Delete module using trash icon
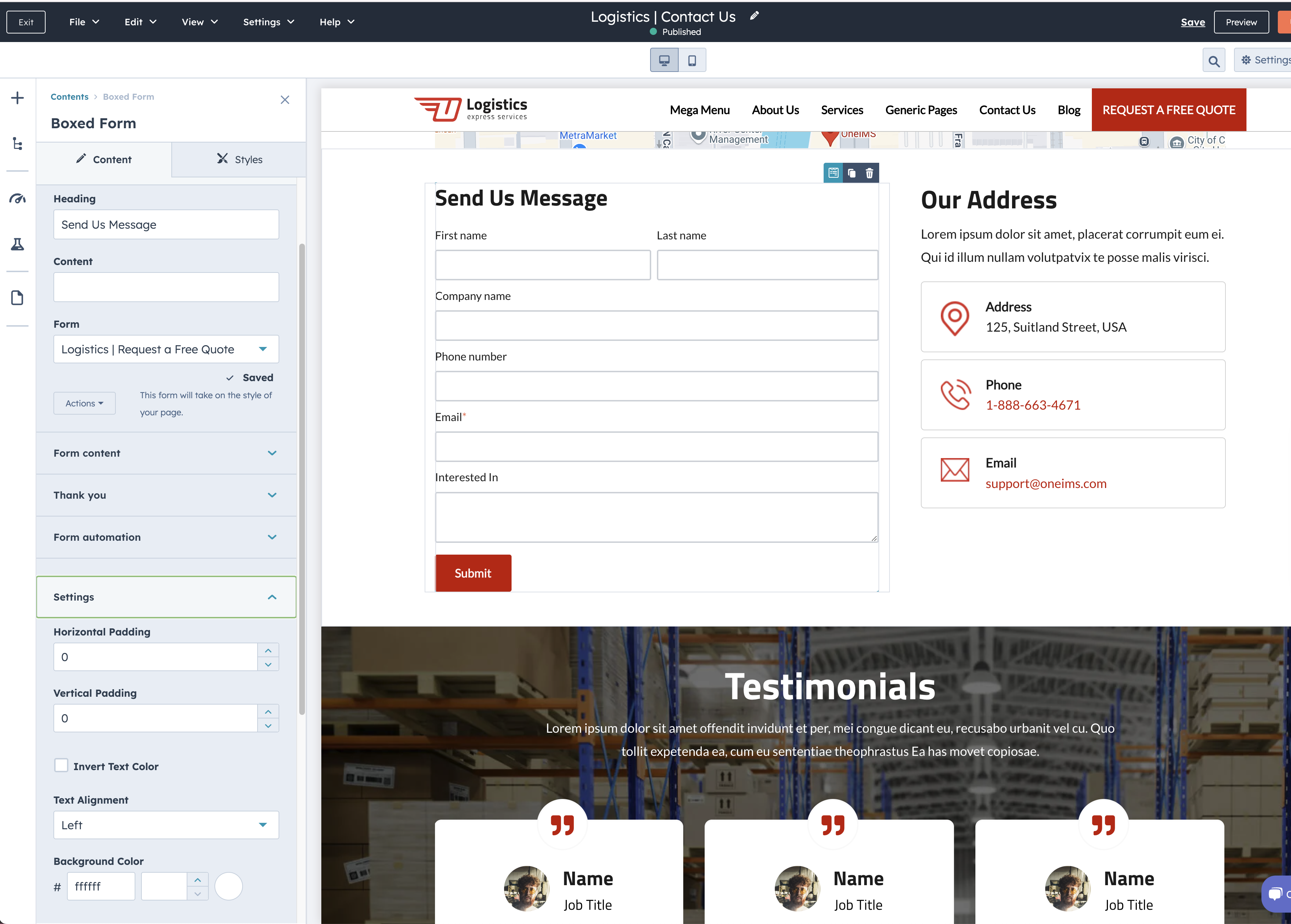This screenshot has width=1291, height=924. [869, 173]
